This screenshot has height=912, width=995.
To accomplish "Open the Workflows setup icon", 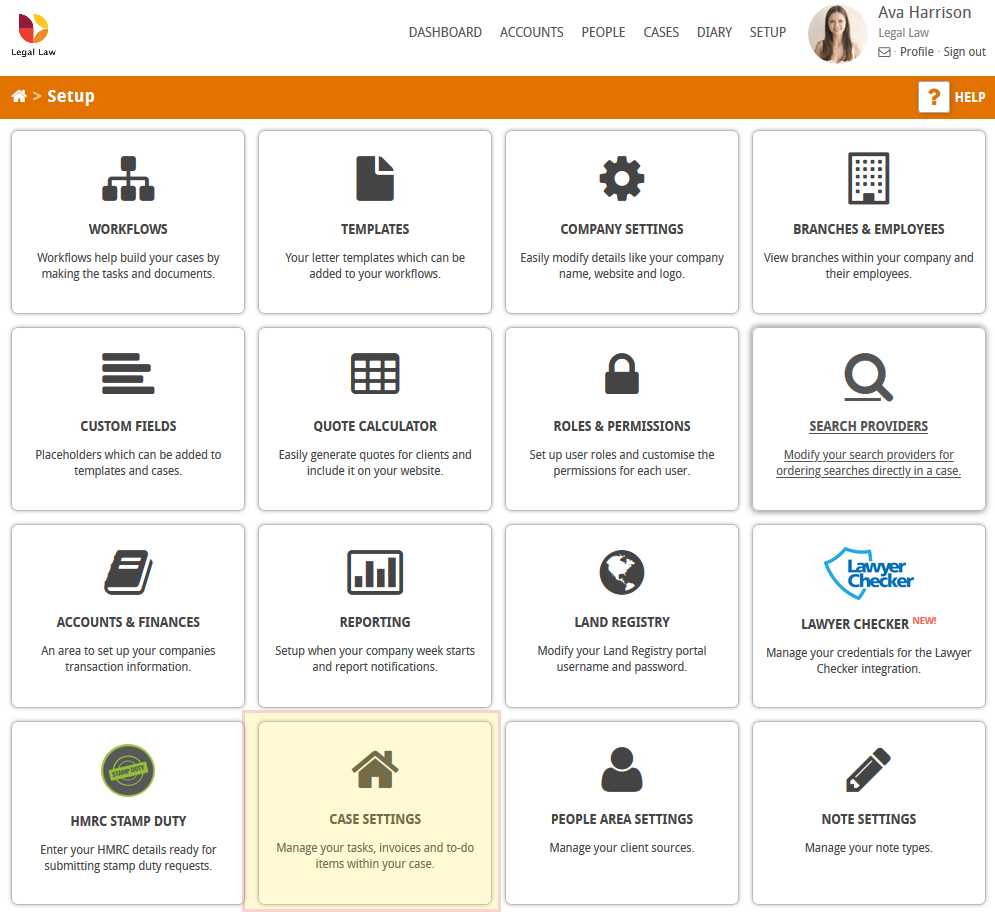I will pyautogui.click(x=128, y=178).
